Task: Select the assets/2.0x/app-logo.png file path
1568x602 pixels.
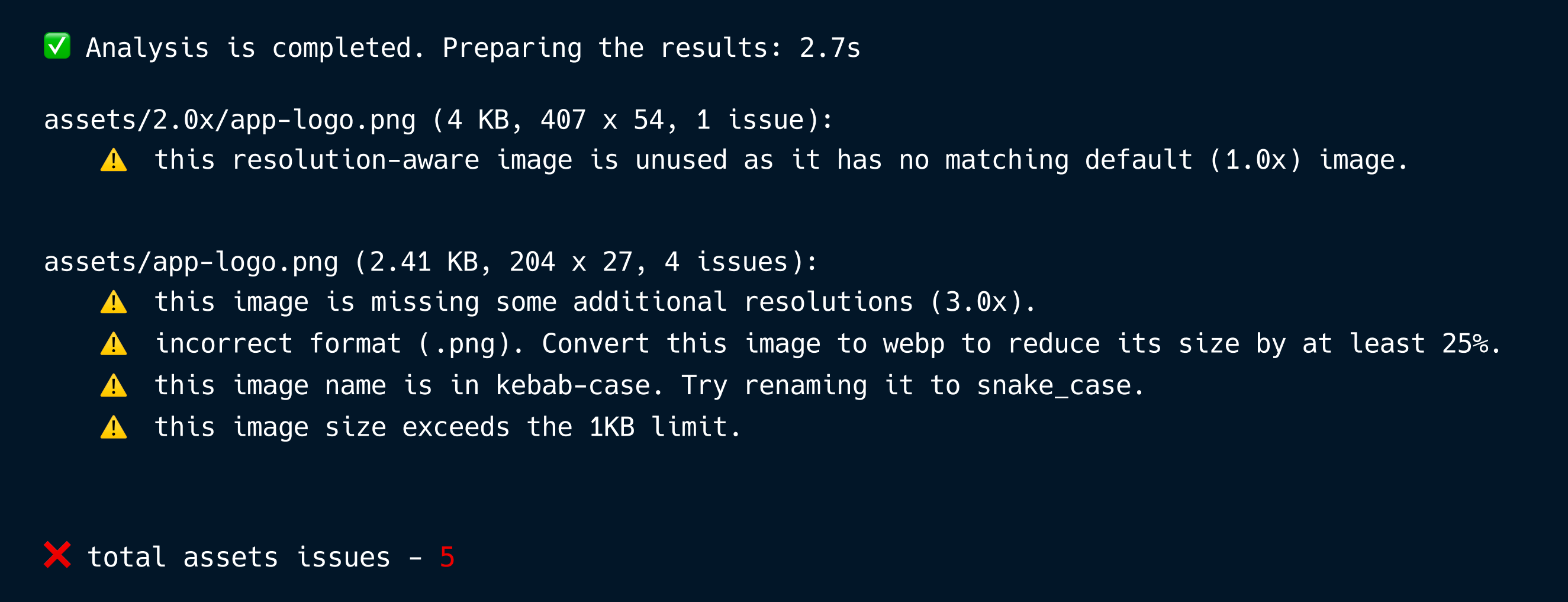Action: tap(230, 120)
